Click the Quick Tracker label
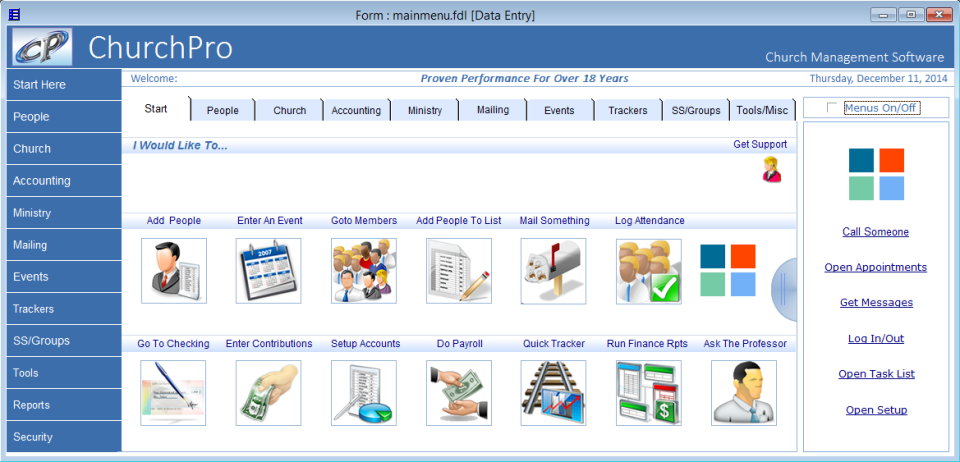 553,344
